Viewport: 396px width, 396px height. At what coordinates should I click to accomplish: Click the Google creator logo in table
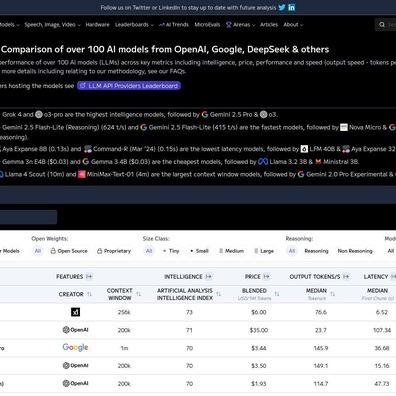click(x=75, y=348)
